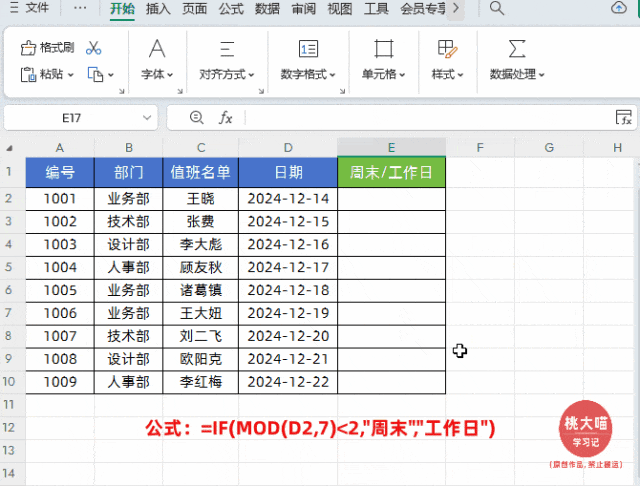The width and height of the screenshot is (640, 486).
Task: Open the 数据处理 sigma icon
Action: point(517,49)
